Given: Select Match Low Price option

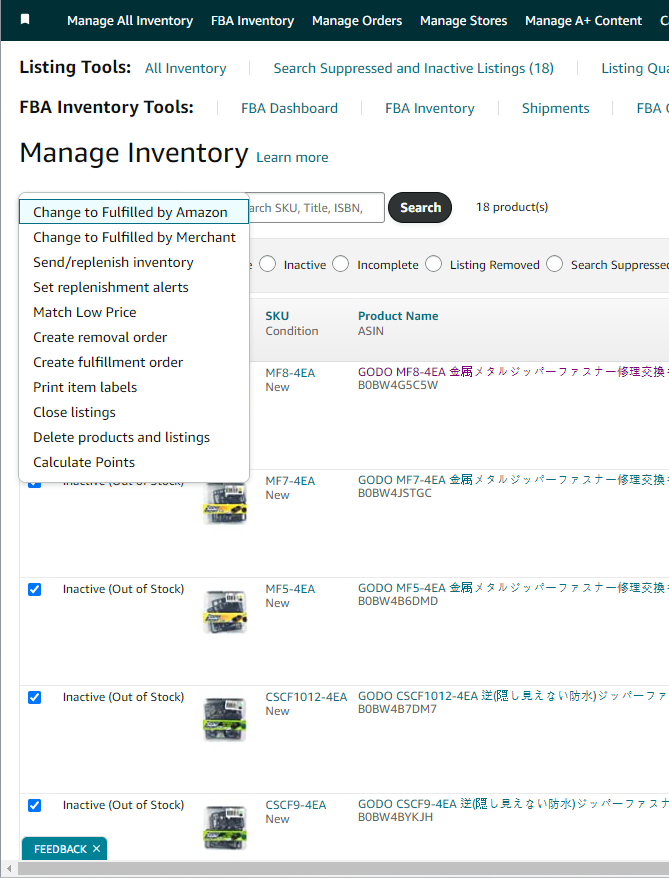Looking at the screenshot, I should point(134,312).
